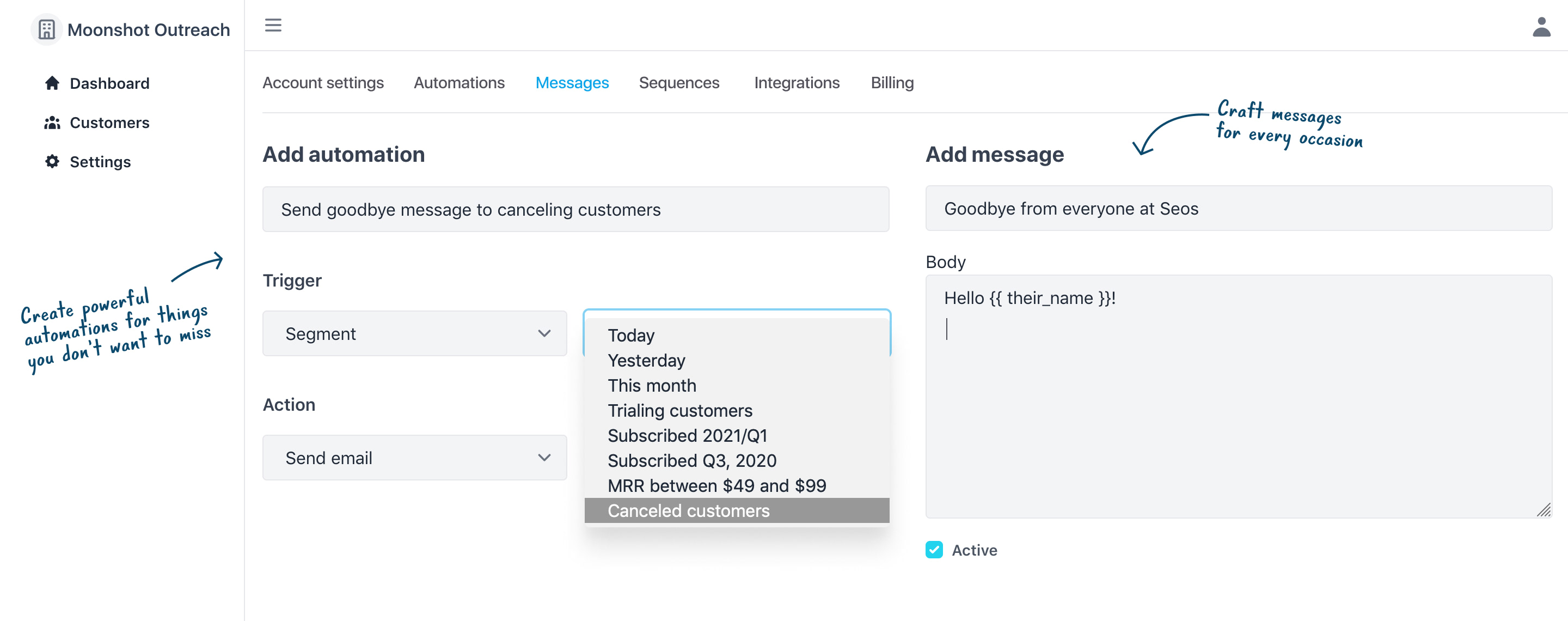This screenshot has width=1568, height=621.
Task: Click the Customers people icon
Action: (52, 123)
